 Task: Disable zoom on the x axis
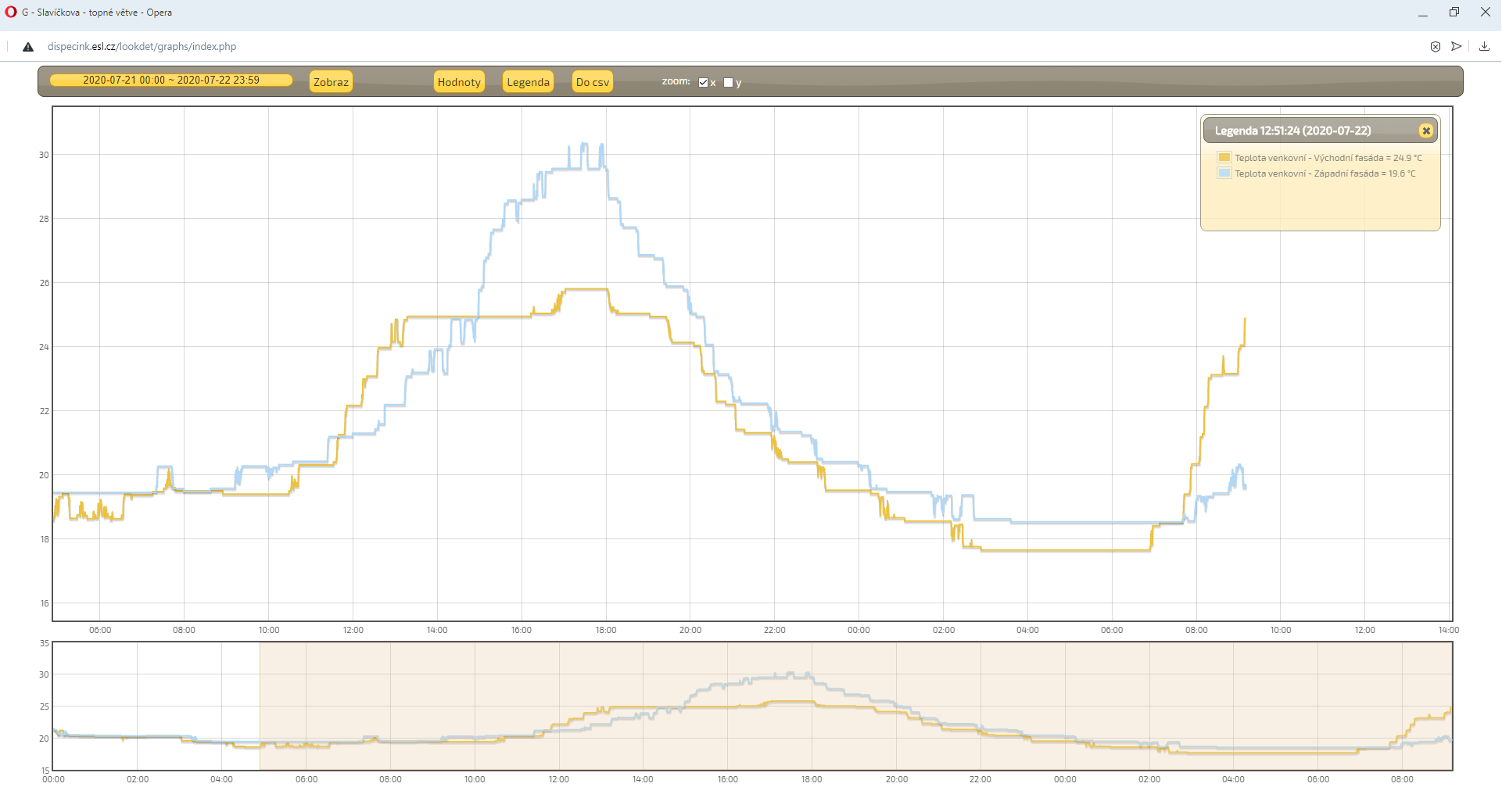point(703,83)
